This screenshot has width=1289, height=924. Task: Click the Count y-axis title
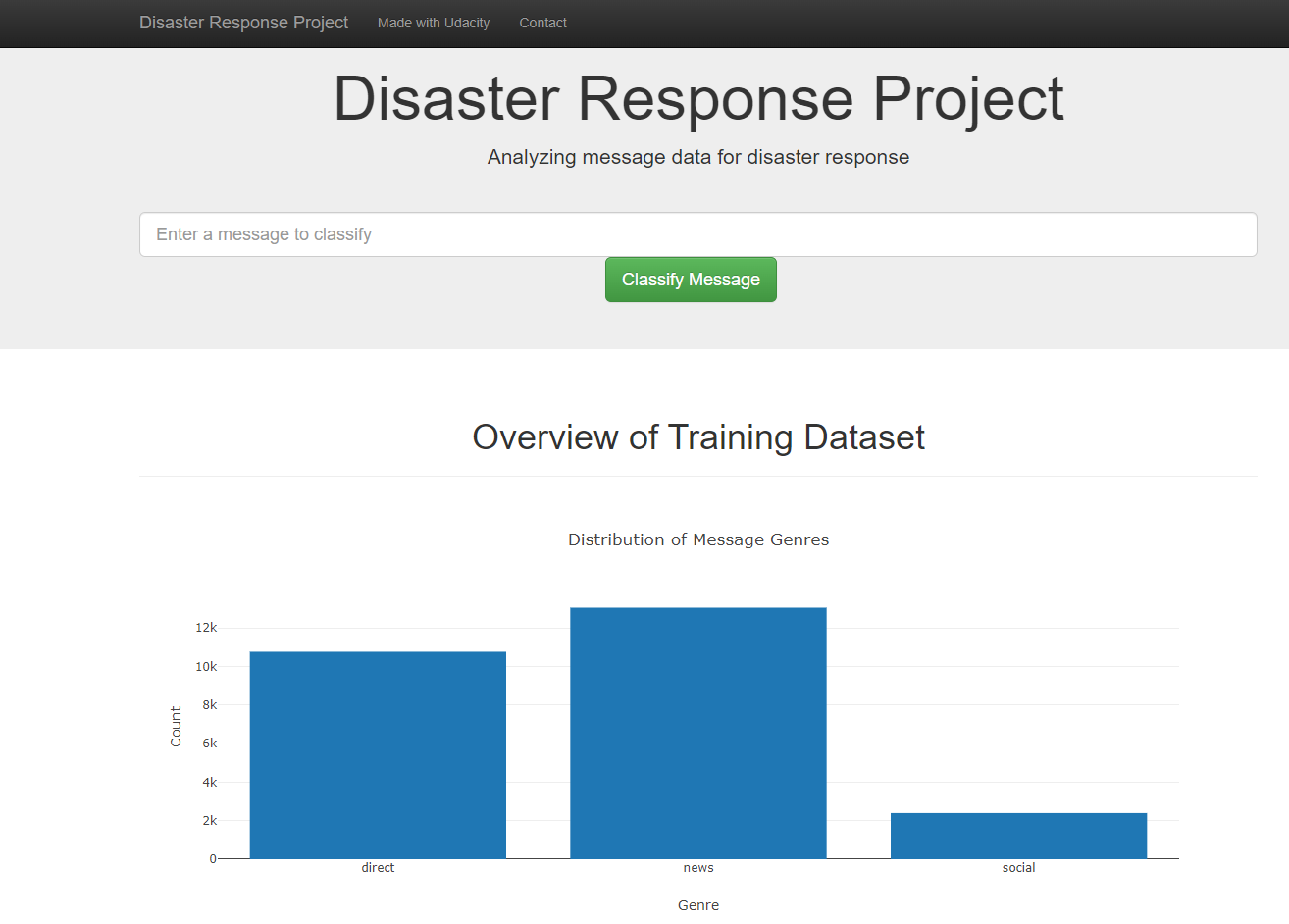point(177,724)
